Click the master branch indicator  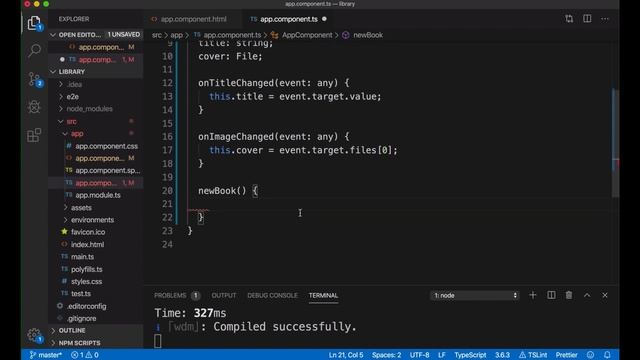tap(45, 355)
